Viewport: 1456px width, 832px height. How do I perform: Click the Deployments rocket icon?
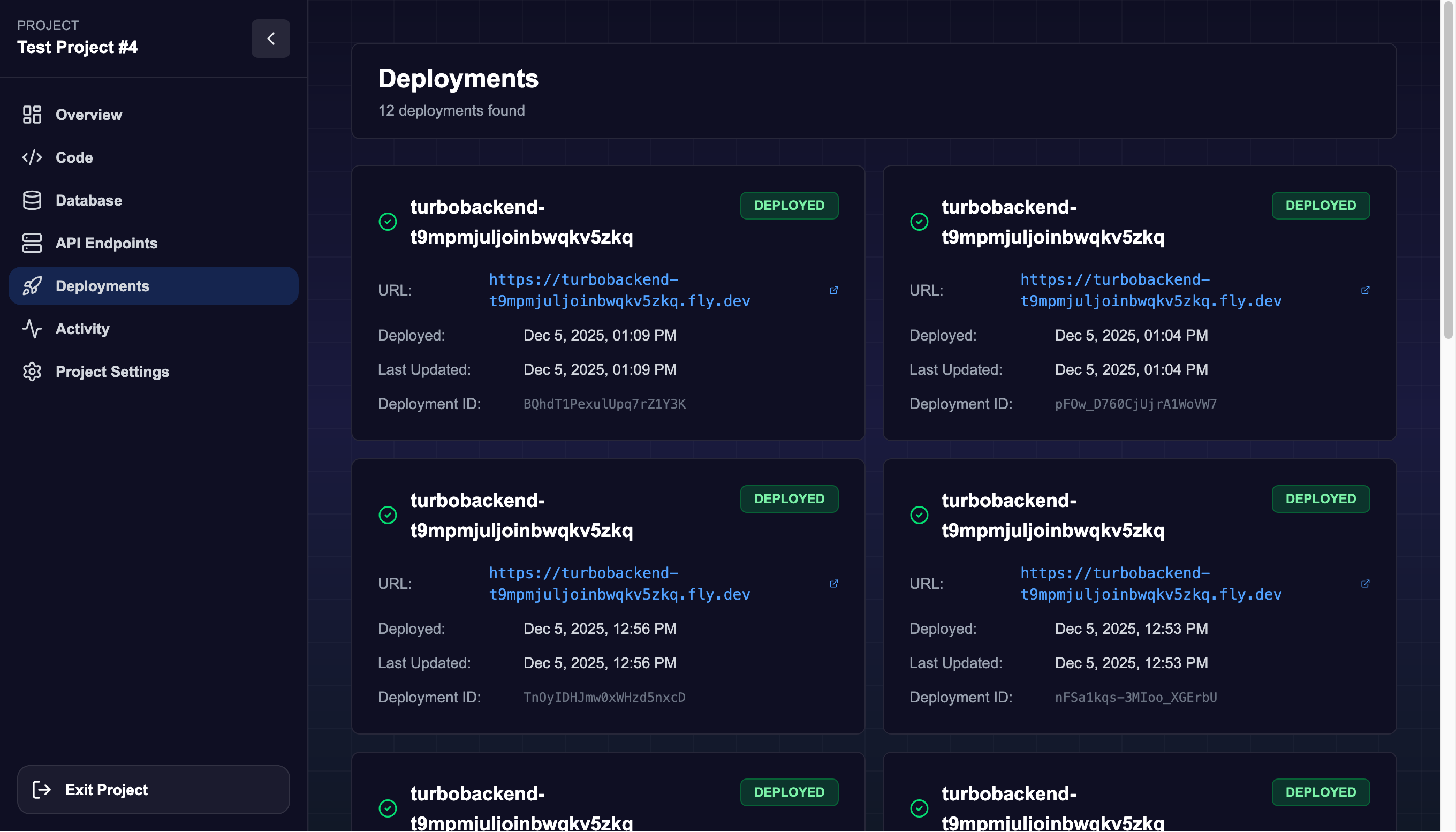tap(32, 286)
